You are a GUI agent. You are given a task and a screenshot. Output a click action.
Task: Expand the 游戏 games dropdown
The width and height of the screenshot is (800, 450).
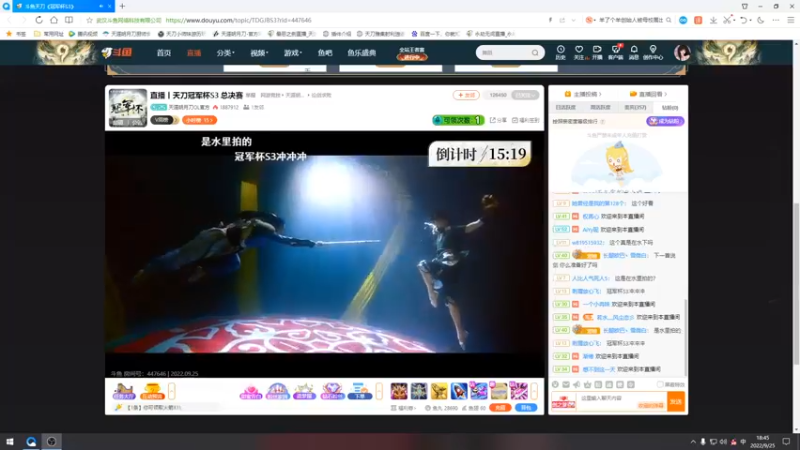tap(293, 53)
